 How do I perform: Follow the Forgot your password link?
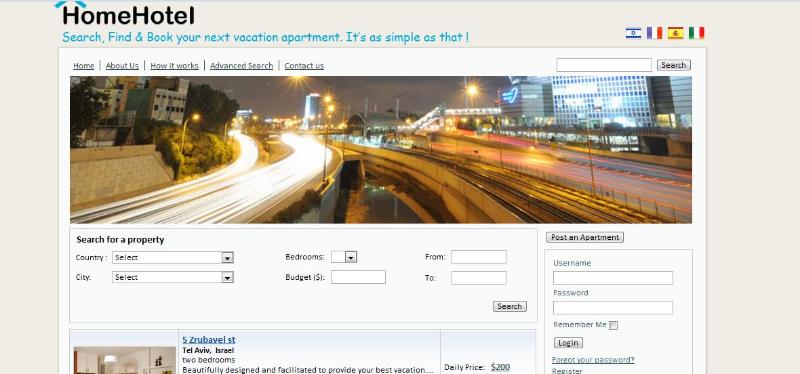[x=593, y=360]
